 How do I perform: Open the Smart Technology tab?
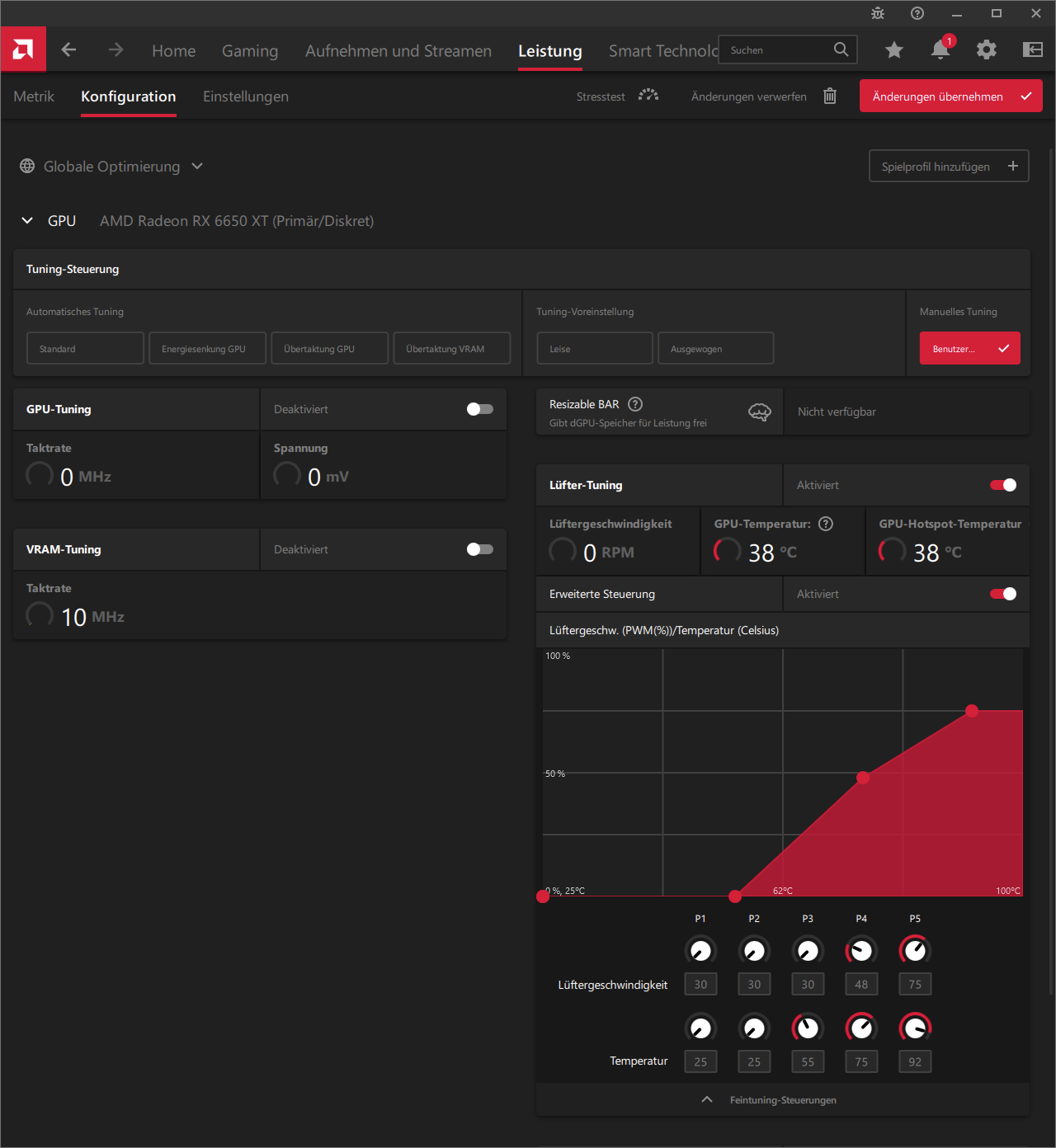[x=663, y=50]
